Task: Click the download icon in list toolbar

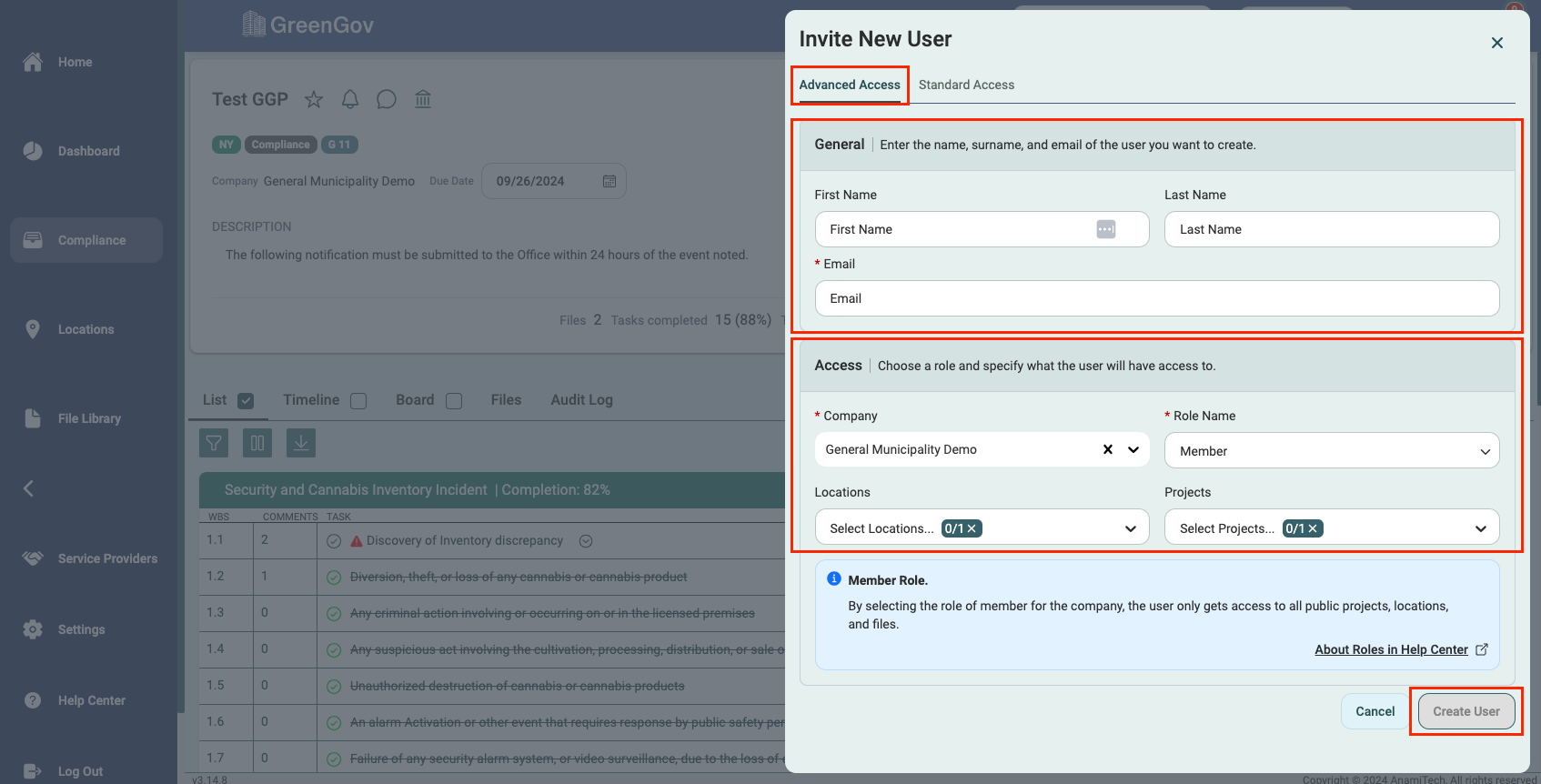Action: pyautogui.click(x=301, y=443)
